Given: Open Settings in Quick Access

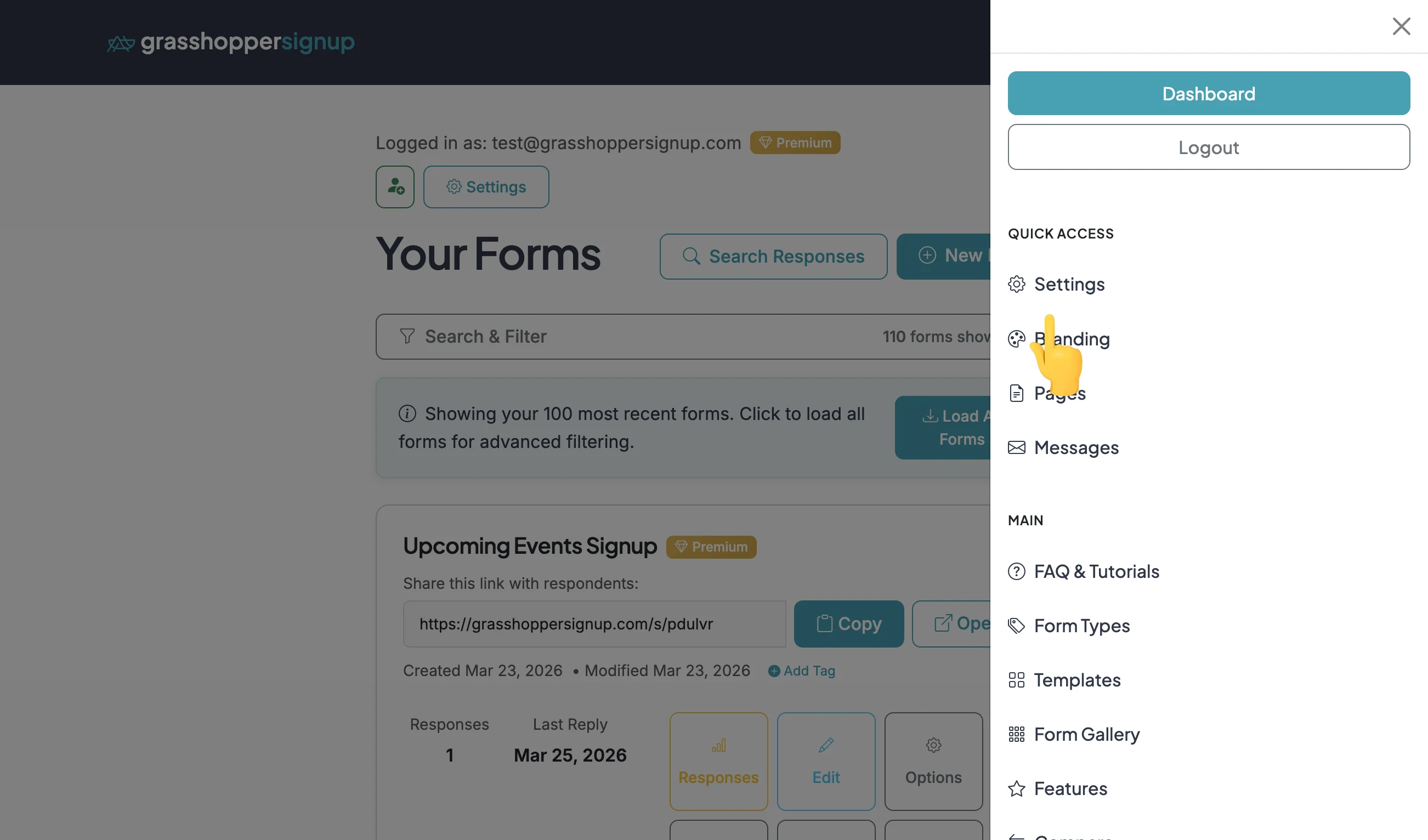Looking at the screenshot, I should point(1069,285).
